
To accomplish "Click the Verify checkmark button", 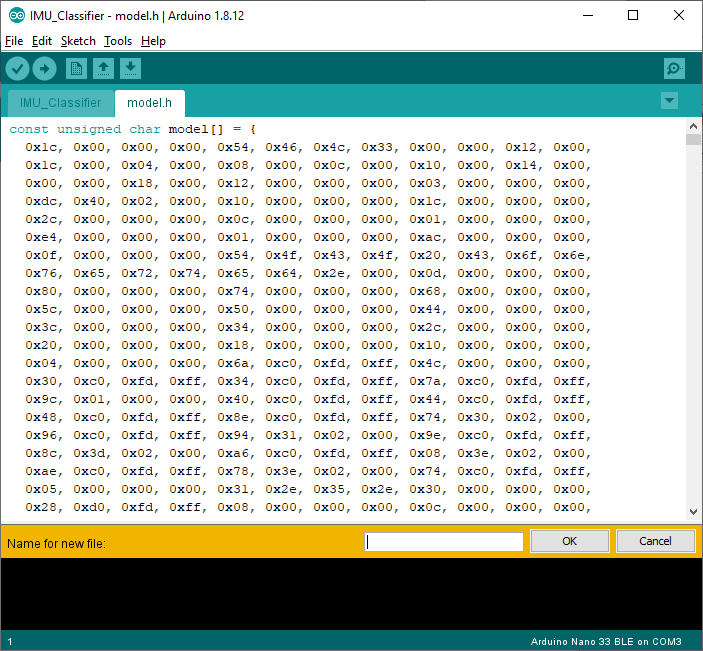I will coord(17,69).
